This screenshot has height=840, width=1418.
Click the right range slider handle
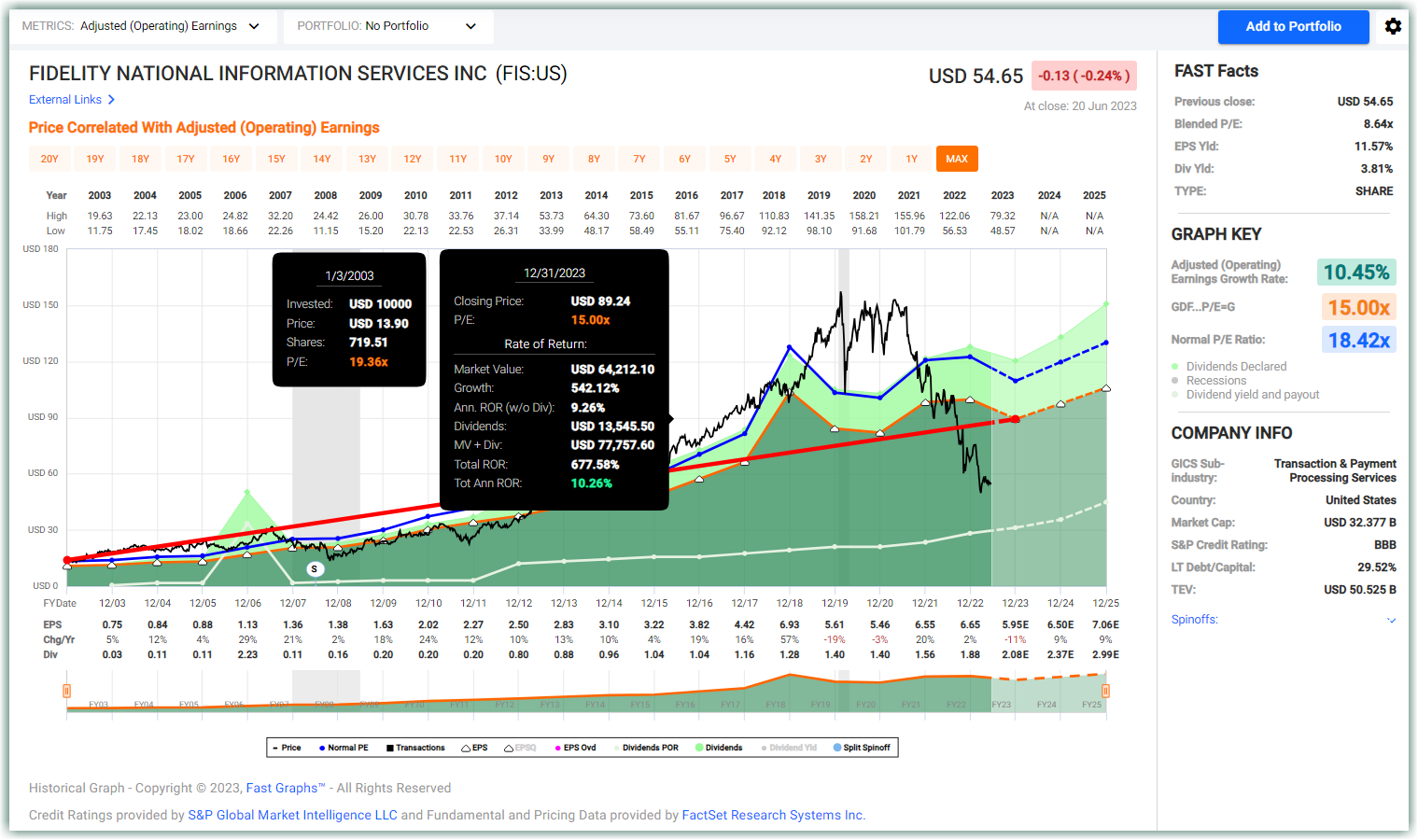coord(1105,691)
